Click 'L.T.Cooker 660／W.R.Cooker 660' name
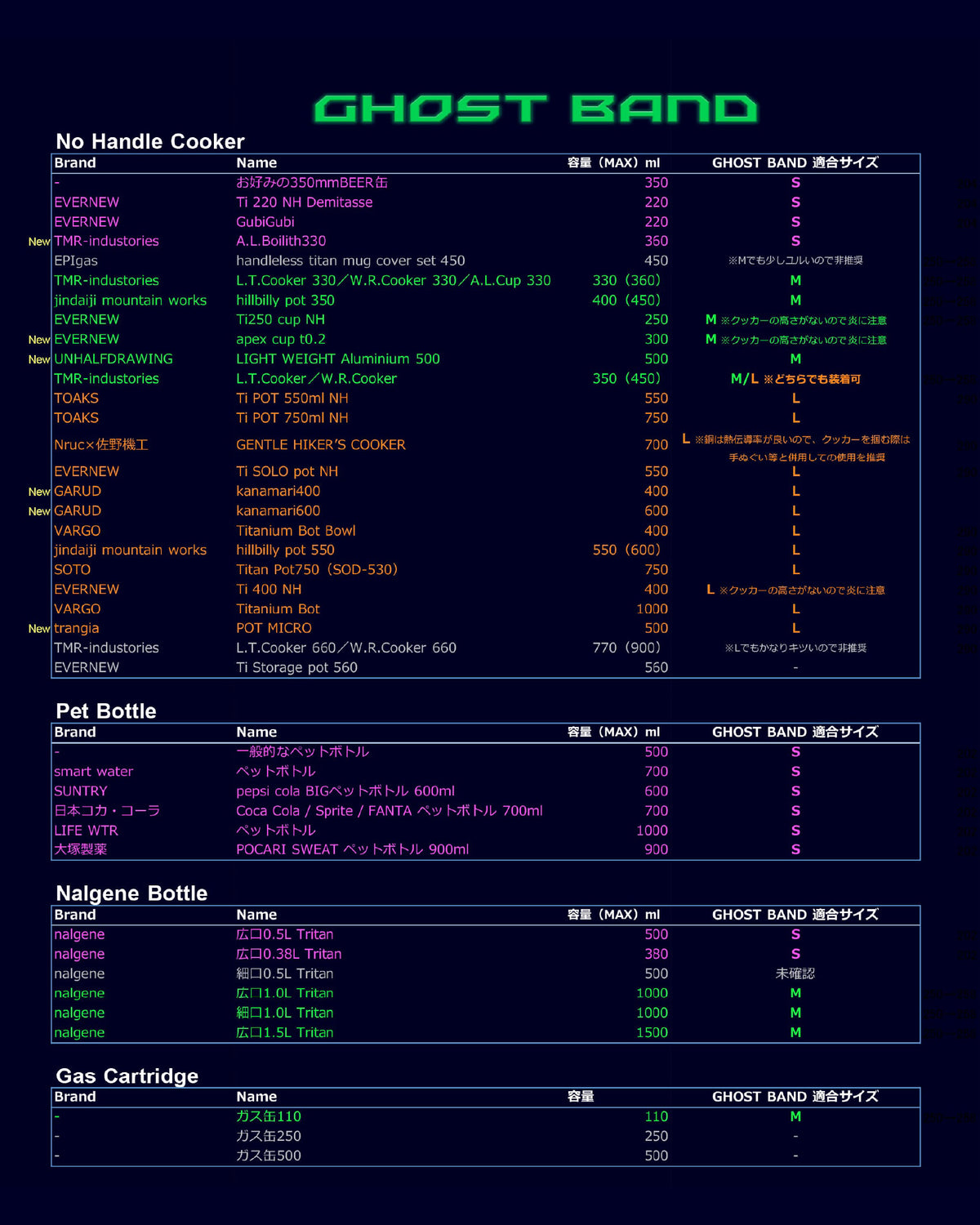The height and width of the screenshot is (1225, 980). [x=346, y=648]
